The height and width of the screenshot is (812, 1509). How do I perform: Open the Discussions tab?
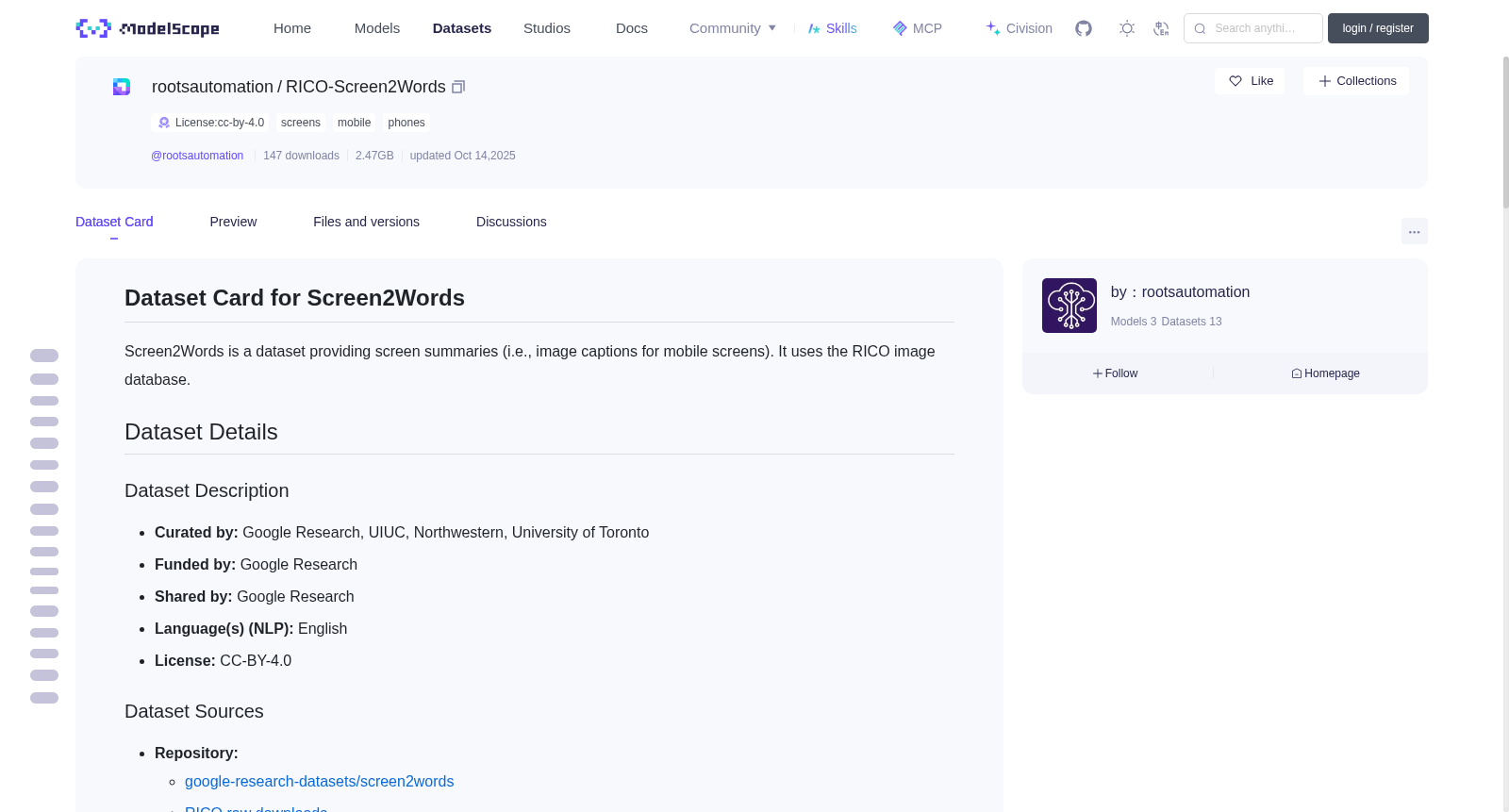pyautogui.click(x=511, y=222)
